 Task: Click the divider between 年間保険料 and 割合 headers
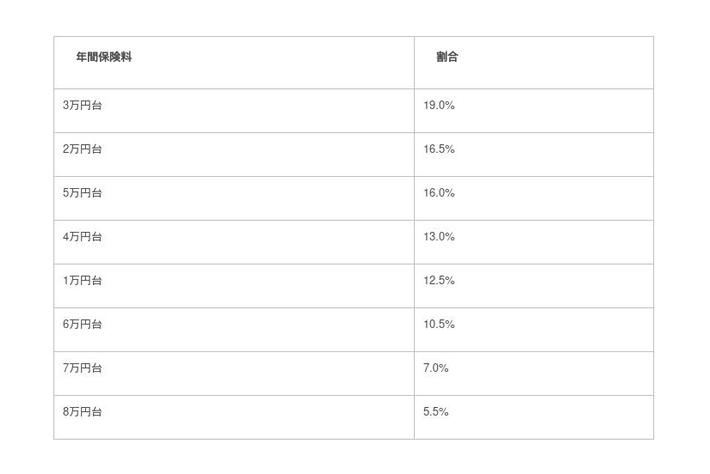pos(414,62)
